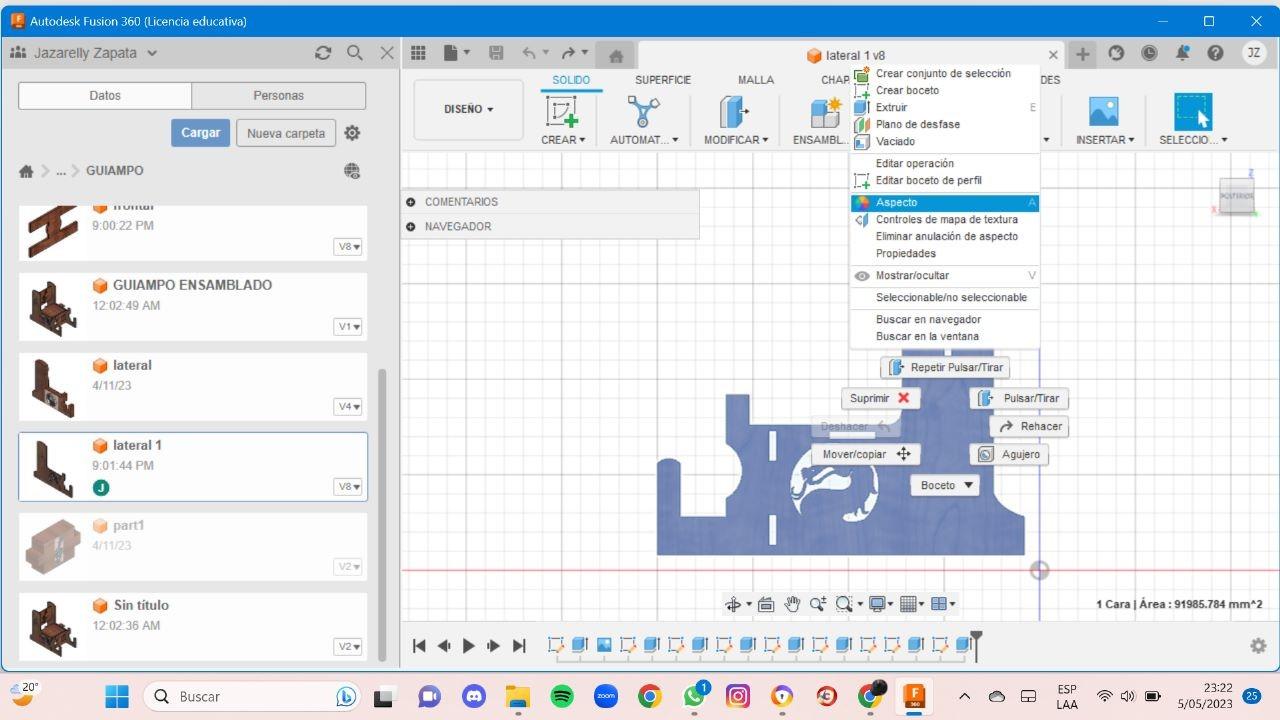Viewport: 1280px width, 720px height.
Task: Click the Create Sketch toolbar icon
Action: [x=562, y=111]
